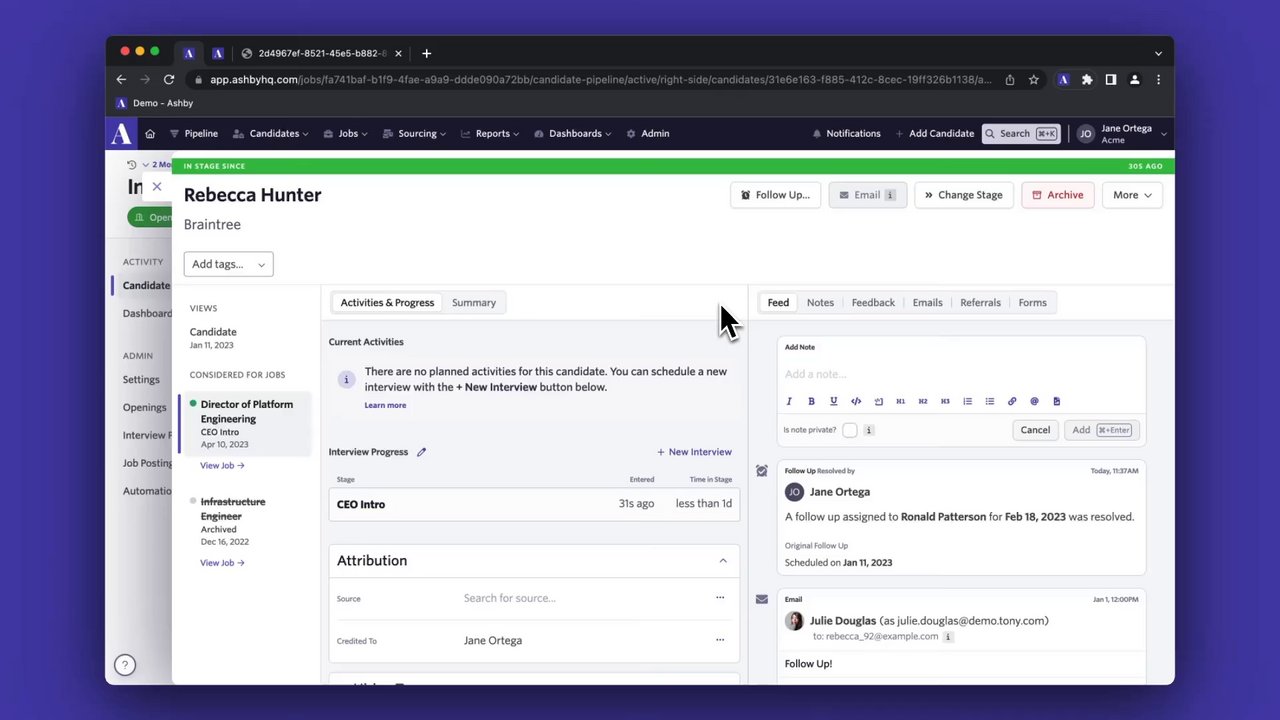The image size is (1280, 720).
Task: Open the Add tags dropdown
Action: click(x=228, y=264)
